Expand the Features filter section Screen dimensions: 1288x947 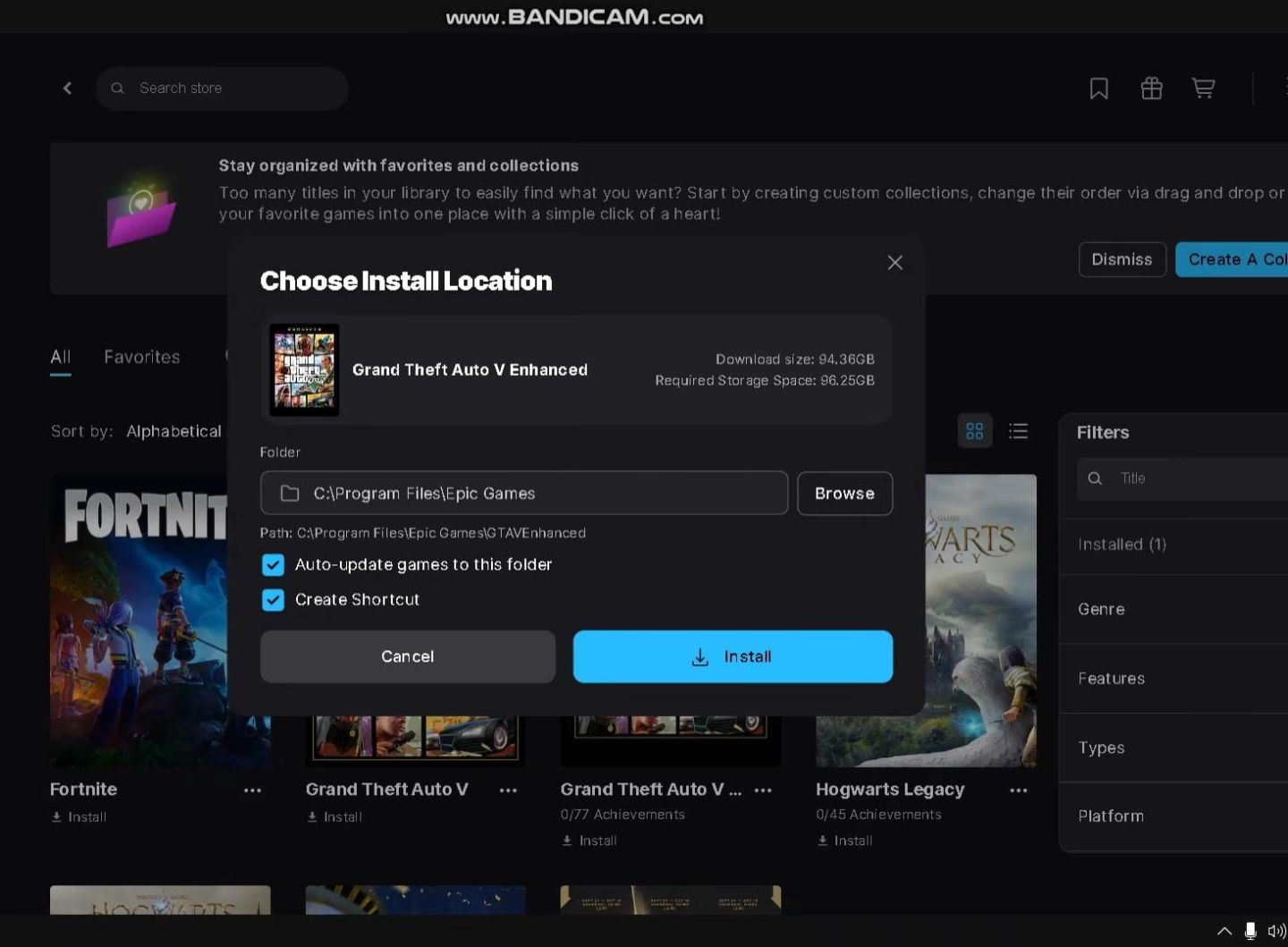(1174, 678)
